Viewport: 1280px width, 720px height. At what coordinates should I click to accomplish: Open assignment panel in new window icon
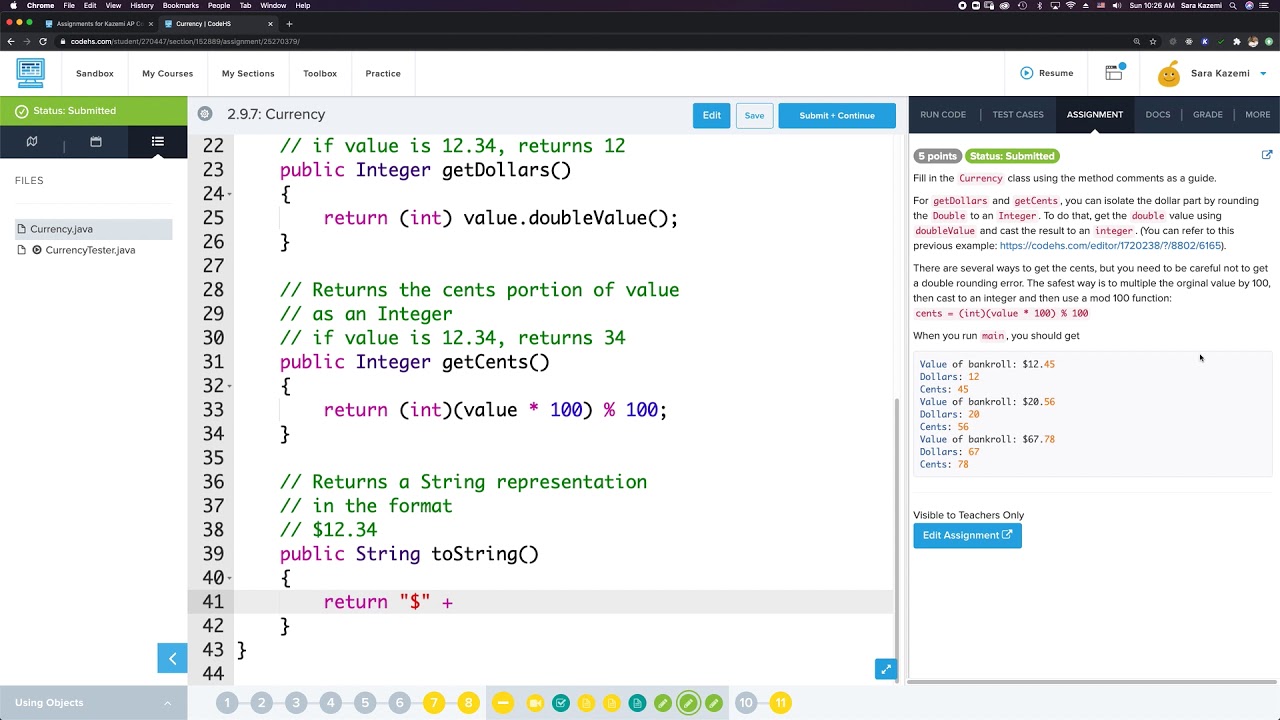click(x=1267, y=155)
